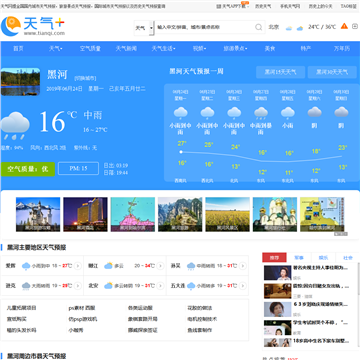Image resolution: width=360 pixels, height=360 pixels.
Task: Click the arrow button in 逊克 row
Action: [x=78, y=286]
